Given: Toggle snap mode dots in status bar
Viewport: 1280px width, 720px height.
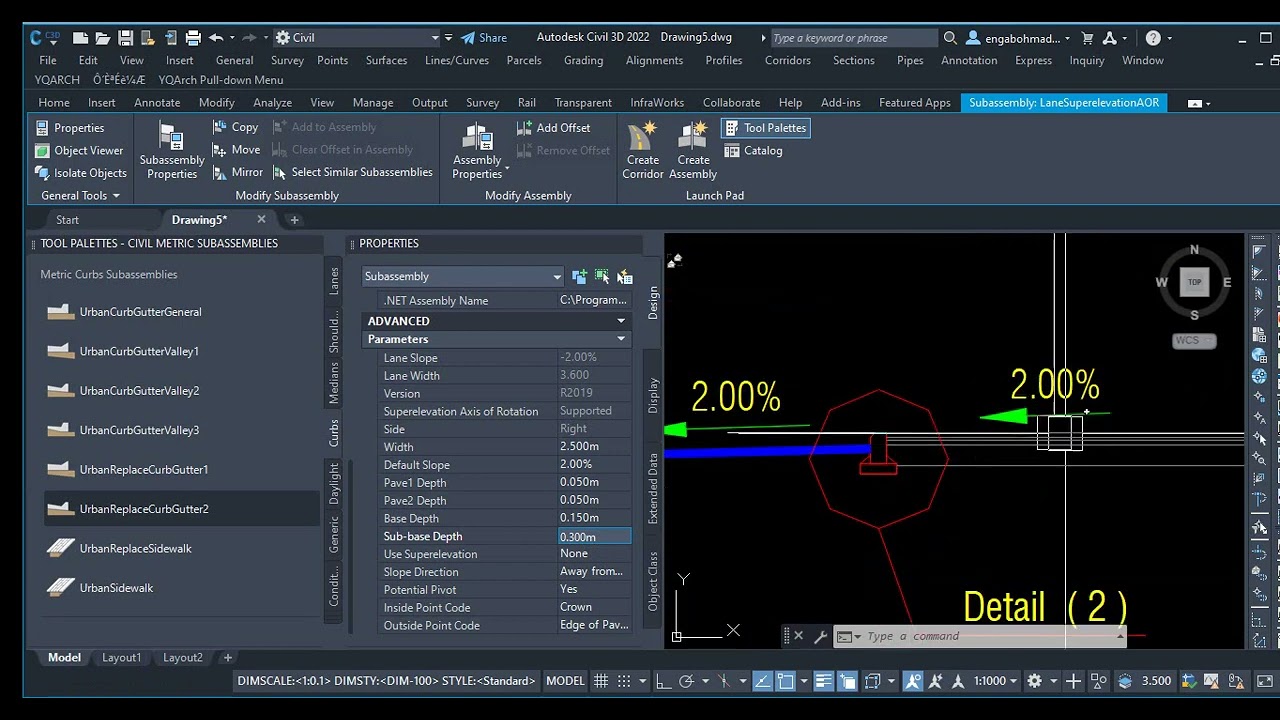Looking at the screenshot, I should click(624, 681).
